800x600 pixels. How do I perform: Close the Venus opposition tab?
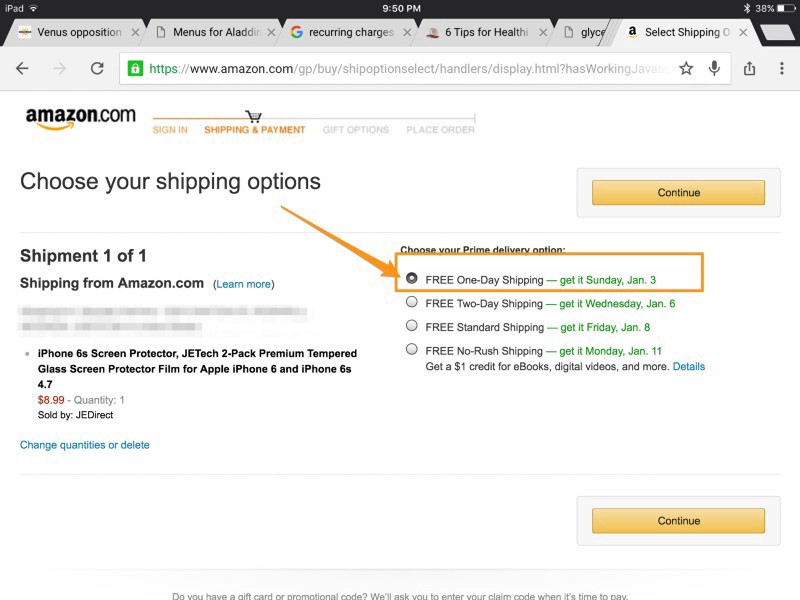136,32
